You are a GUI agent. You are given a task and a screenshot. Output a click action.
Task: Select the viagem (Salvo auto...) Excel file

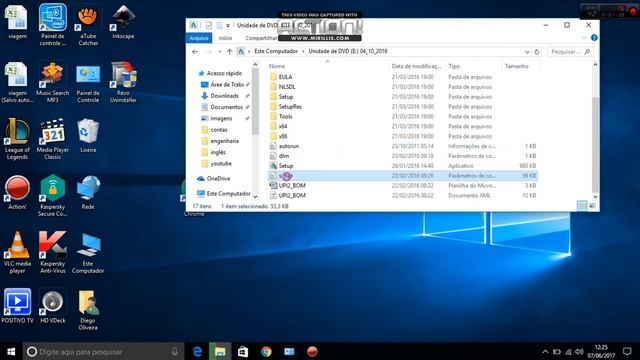point(17,82)
